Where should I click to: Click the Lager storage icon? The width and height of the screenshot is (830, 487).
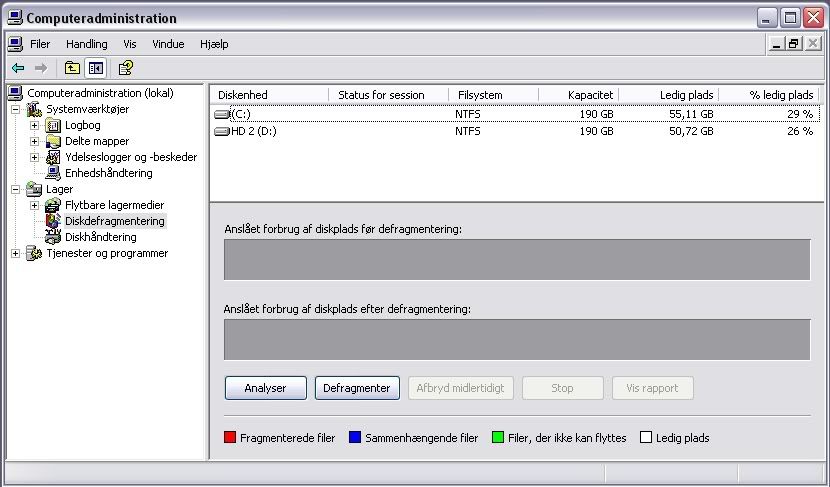coord(34,189)
